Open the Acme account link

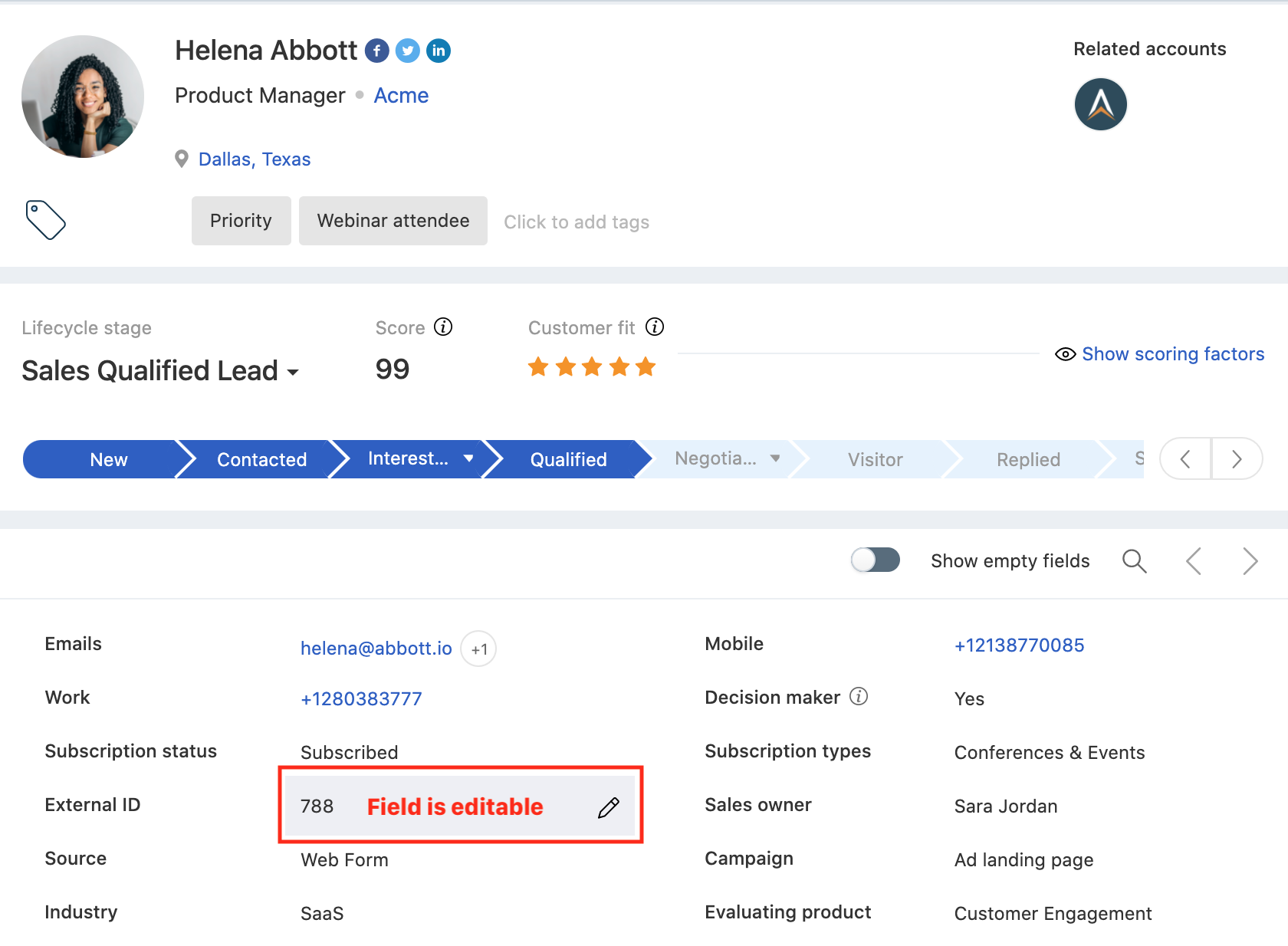coord(401,95)
